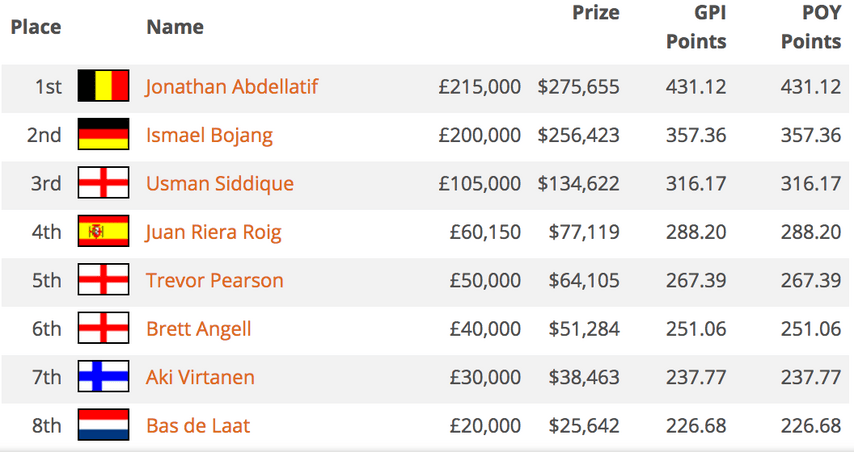
Task: Click the Place column header
Action: tap(36, 27)
